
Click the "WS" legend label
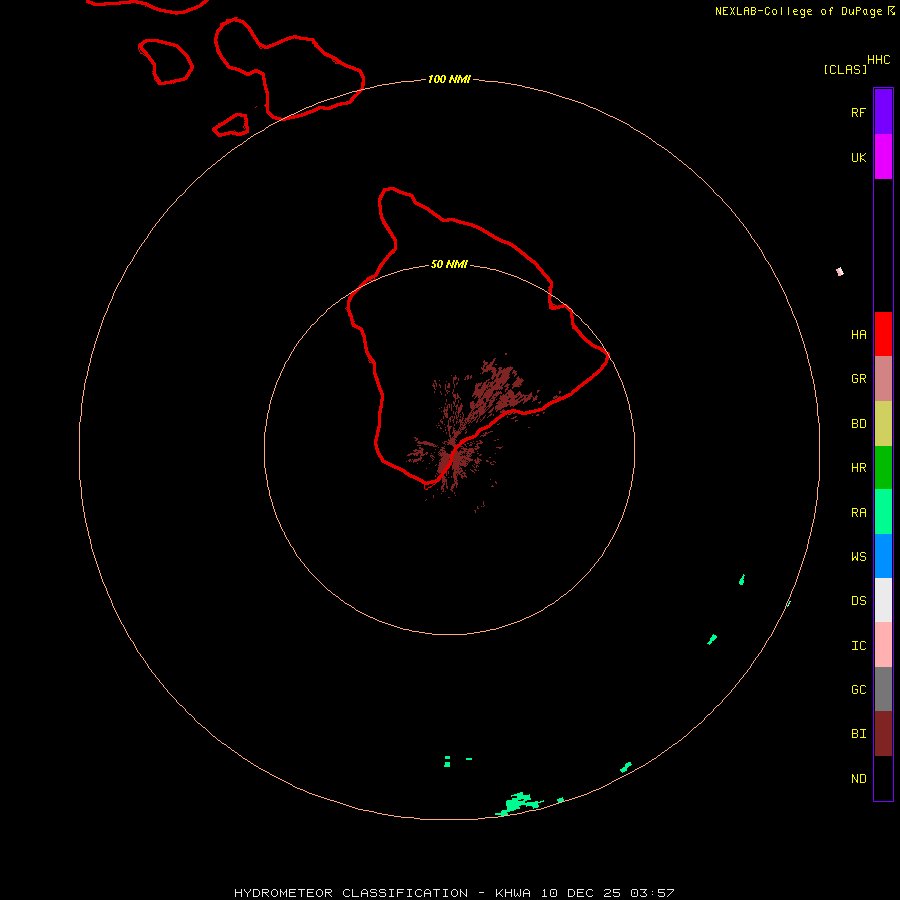(858, 556)
